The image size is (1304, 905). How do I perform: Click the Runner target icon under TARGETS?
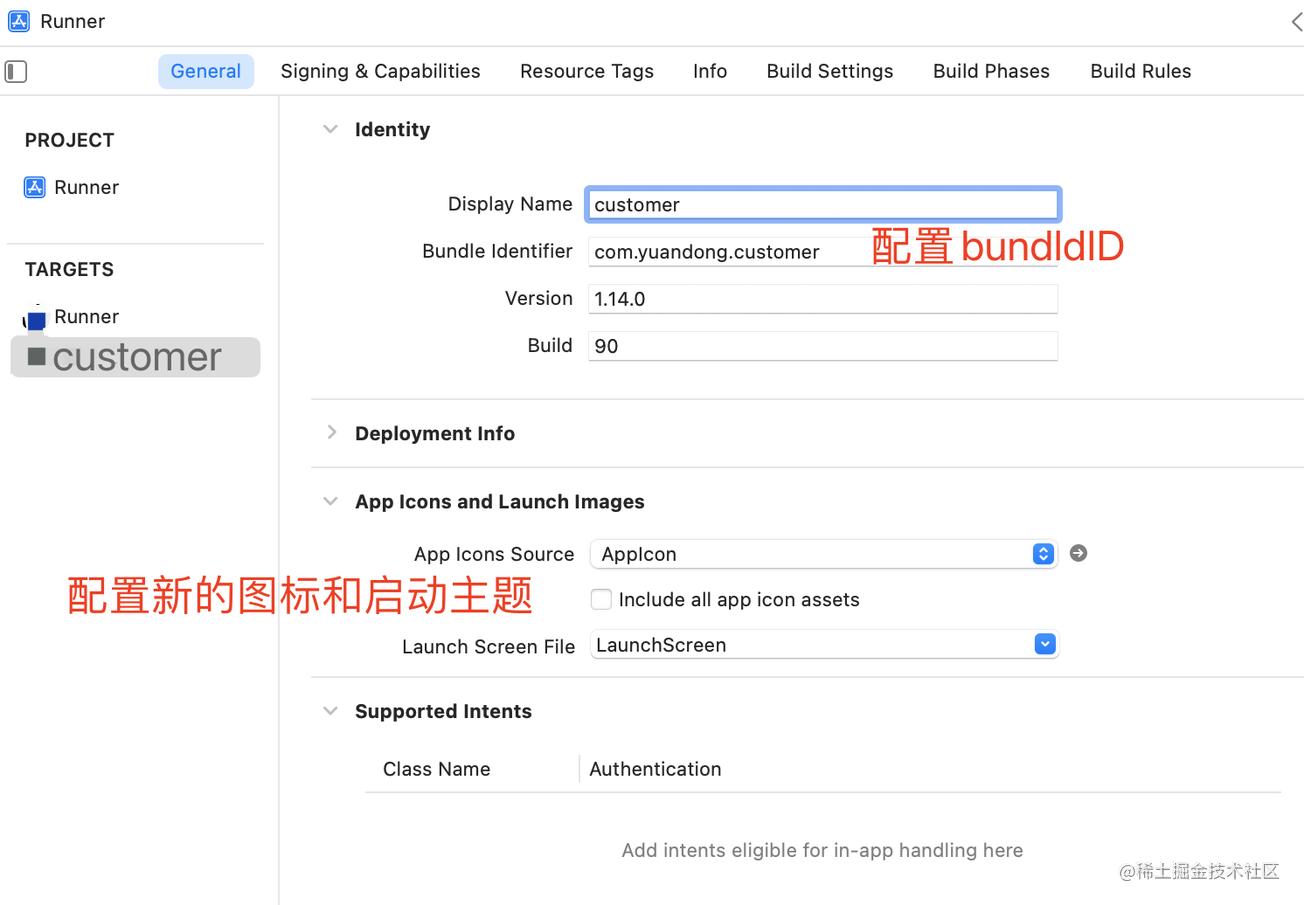coord(35,319)
